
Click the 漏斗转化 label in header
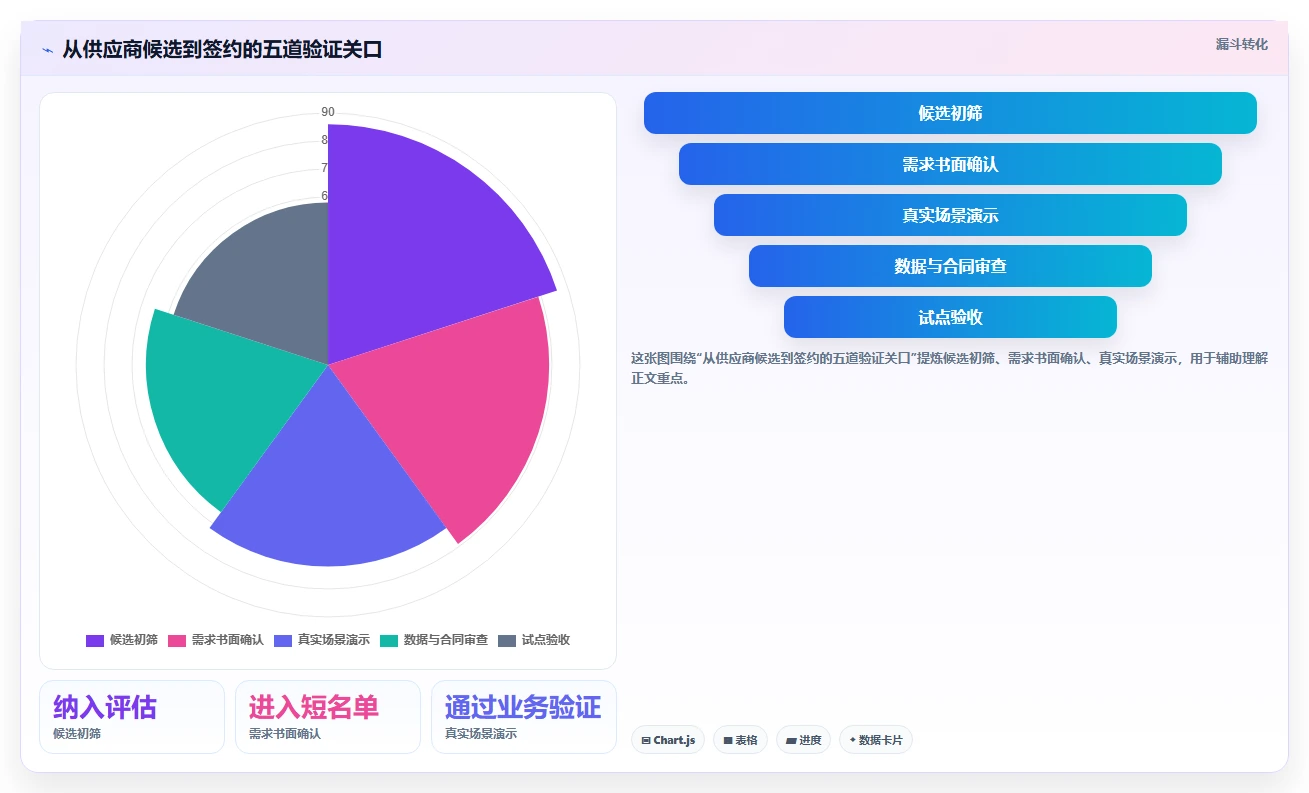[x=1241, y=44]
